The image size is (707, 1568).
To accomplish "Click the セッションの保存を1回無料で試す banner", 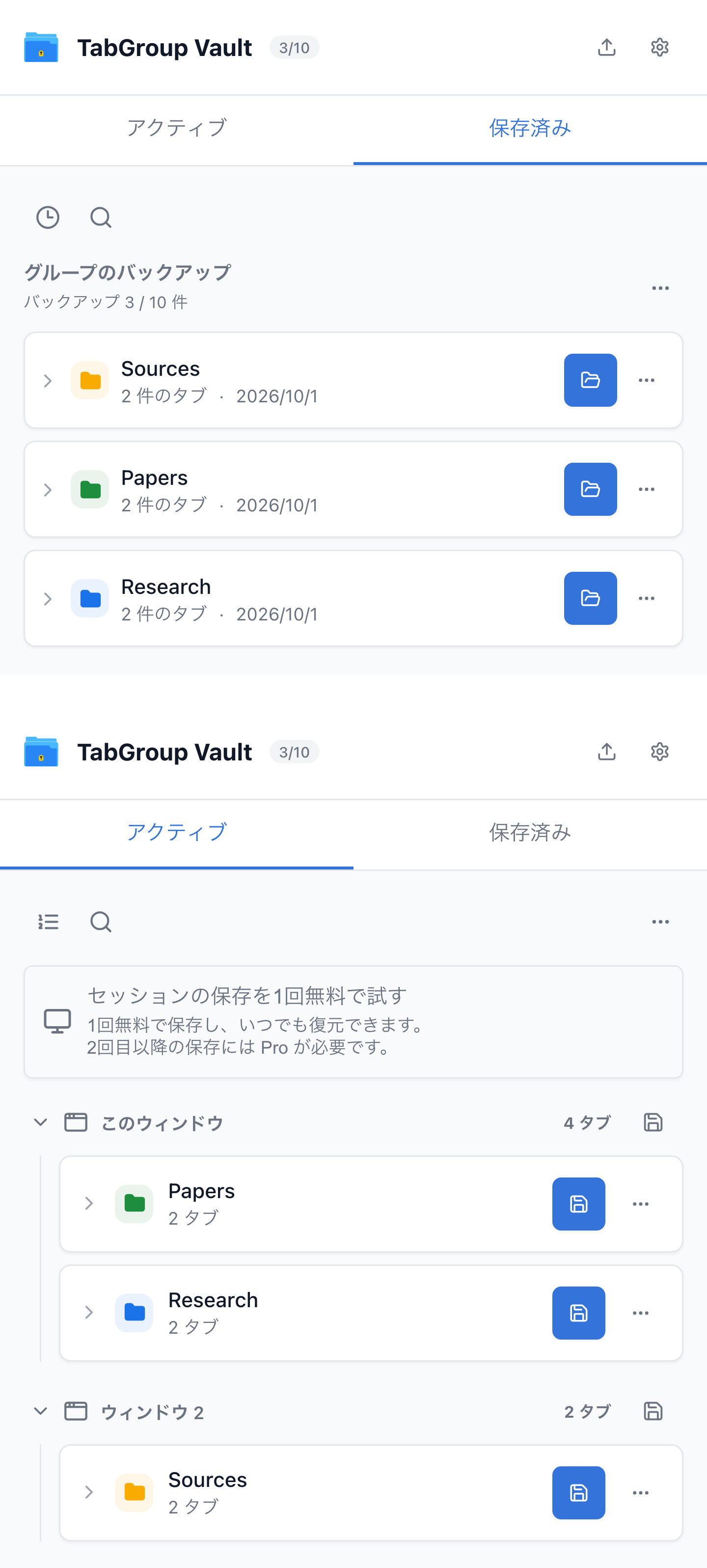I will click(x=353, y=1022).
